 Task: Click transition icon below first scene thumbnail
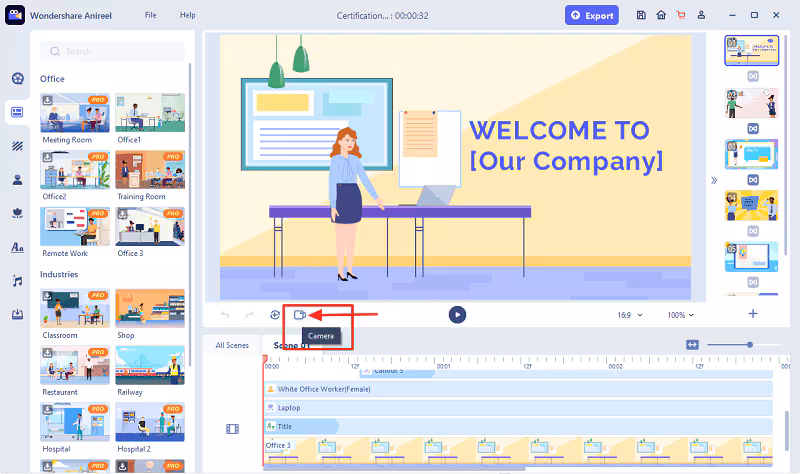tap(753, 77)
